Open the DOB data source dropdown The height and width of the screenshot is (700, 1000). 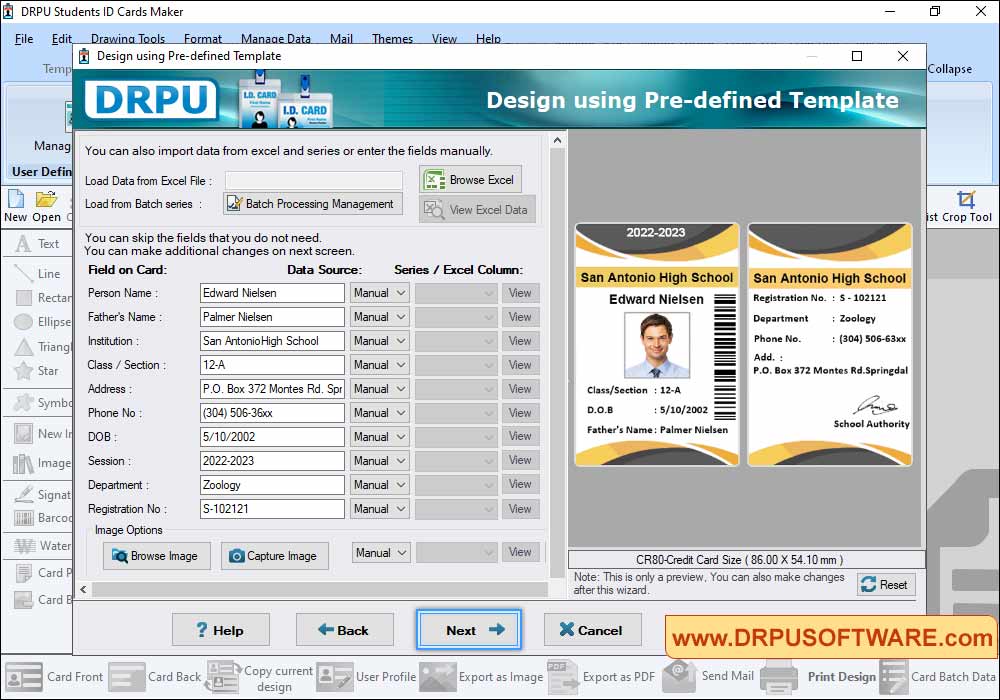tap(379, 437)
